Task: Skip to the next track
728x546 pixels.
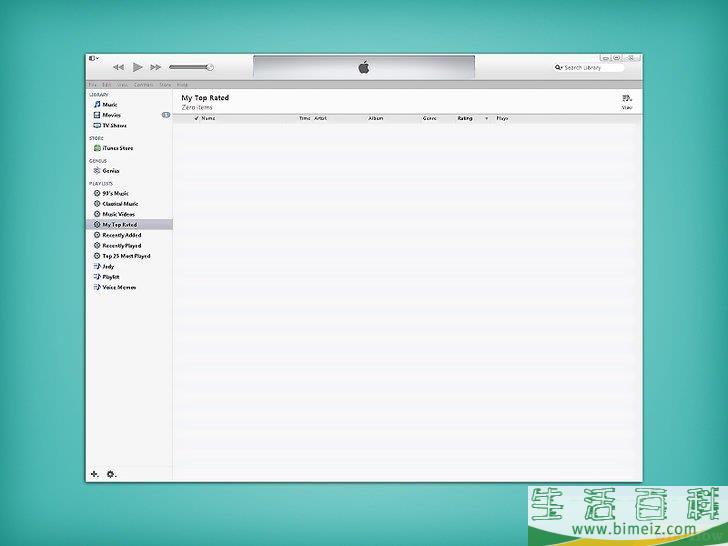Action: [x=156, y=67]
